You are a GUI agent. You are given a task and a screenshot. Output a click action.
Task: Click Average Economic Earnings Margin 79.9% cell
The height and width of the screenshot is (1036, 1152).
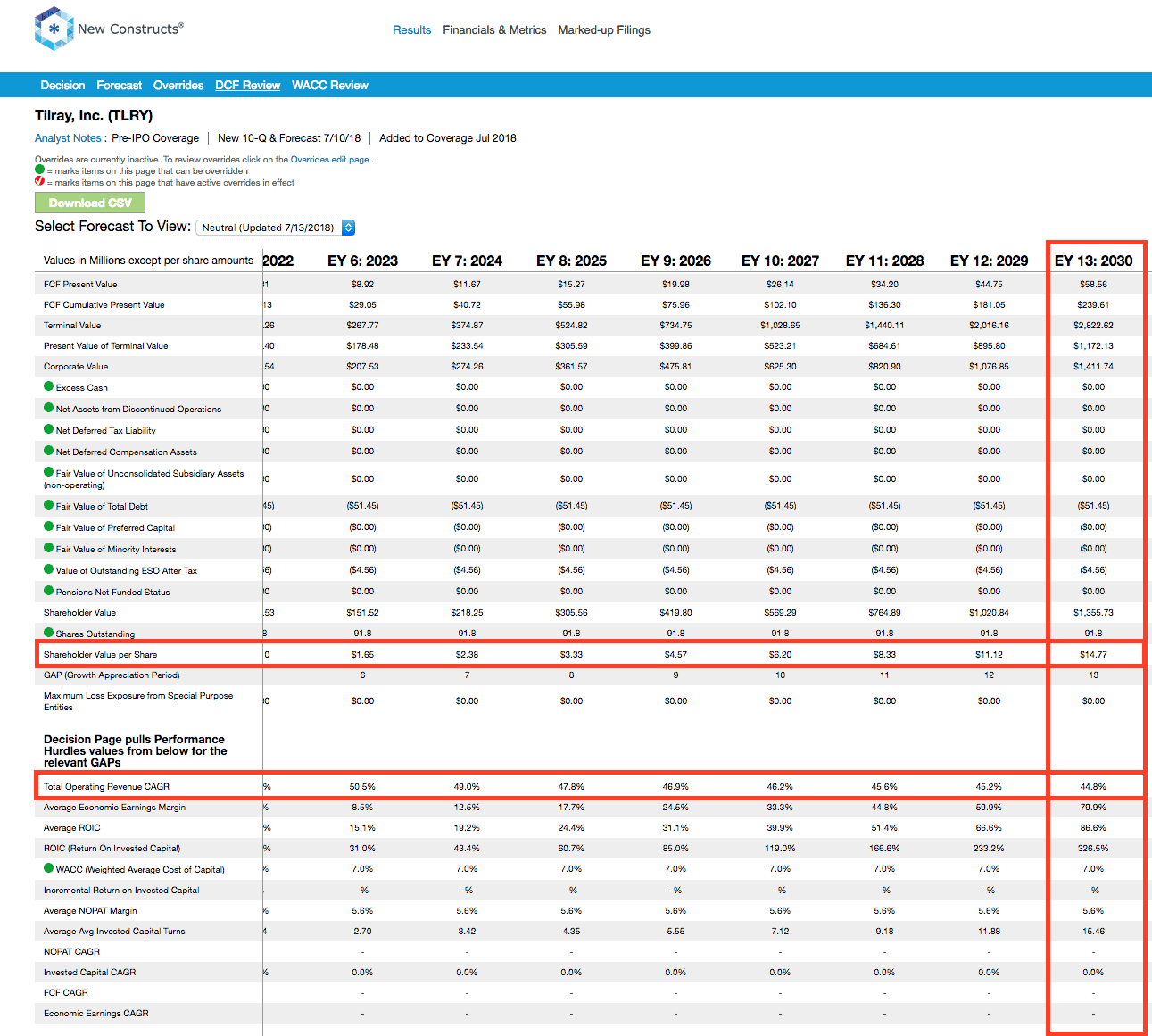1093,807
